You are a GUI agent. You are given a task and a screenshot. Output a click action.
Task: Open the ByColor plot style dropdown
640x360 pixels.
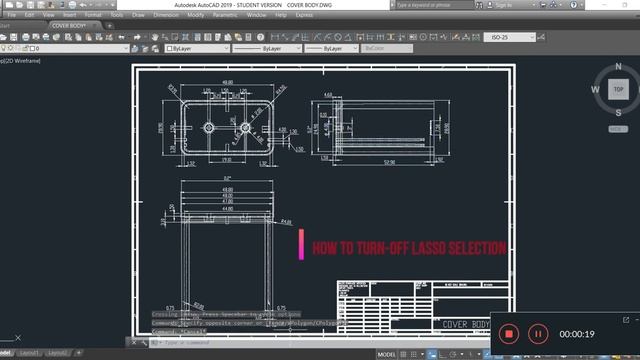(x=387, y=49)
